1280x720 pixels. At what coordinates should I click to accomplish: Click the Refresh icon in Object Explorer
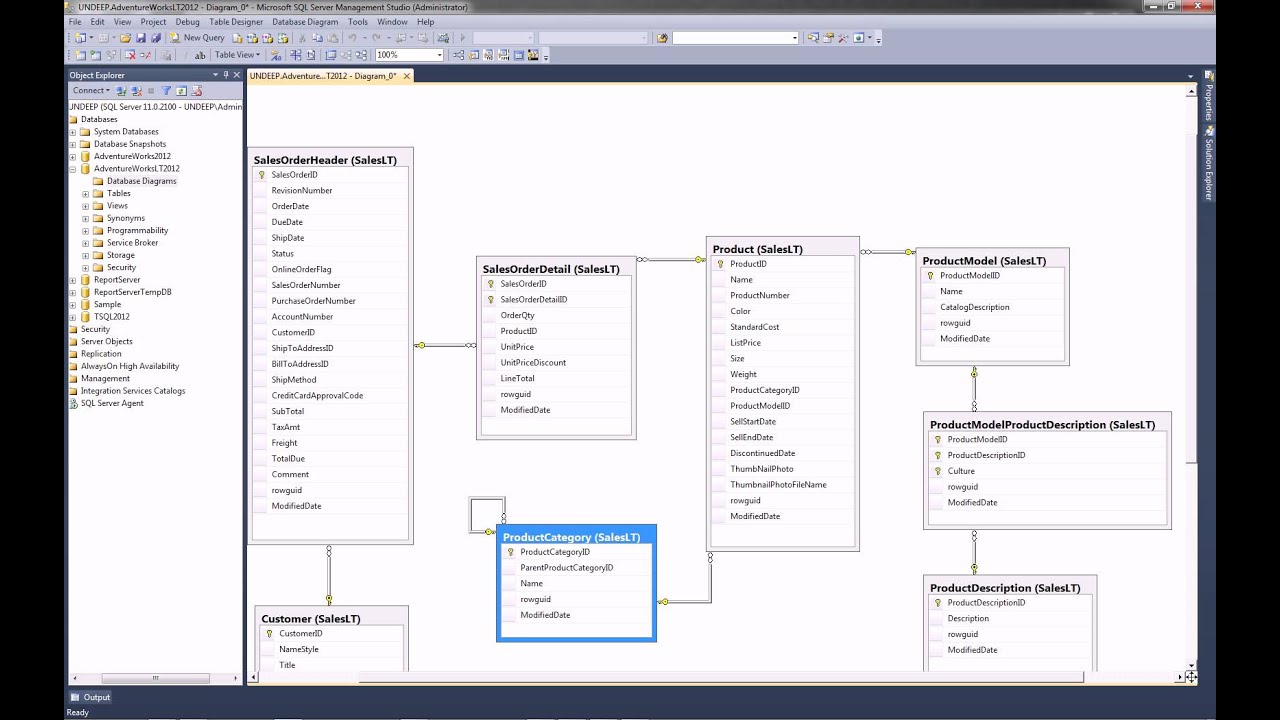[181, 90]
